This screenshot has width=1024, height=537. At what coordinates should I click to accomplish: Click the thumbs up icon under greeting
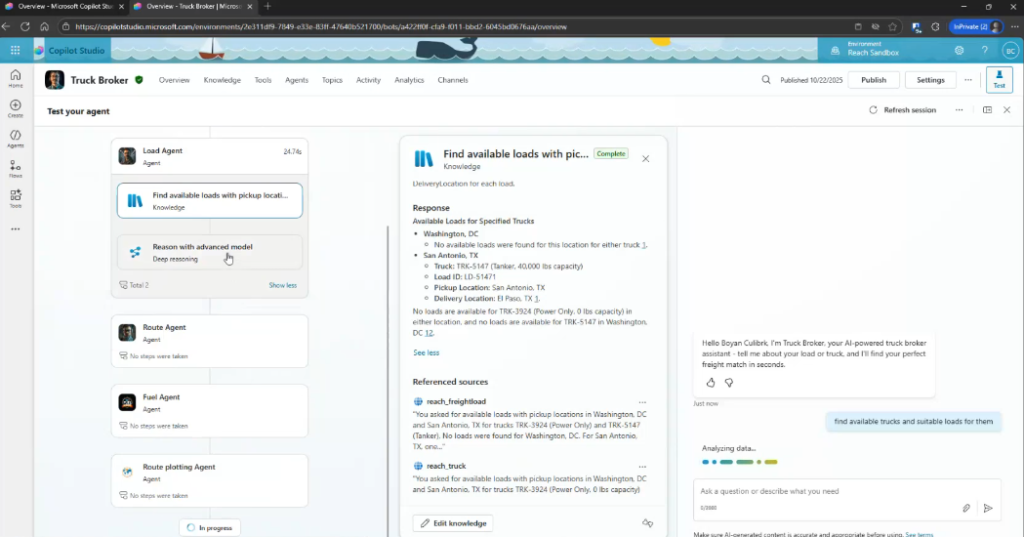coord(711,382)
